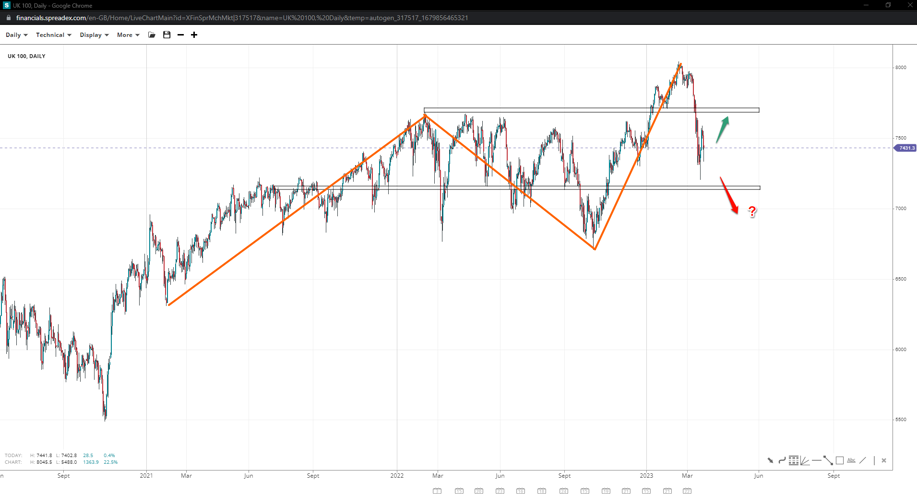Click the 7451.3 current price label
The height and width of the screenshot is (494, 917).
[905, 148]
